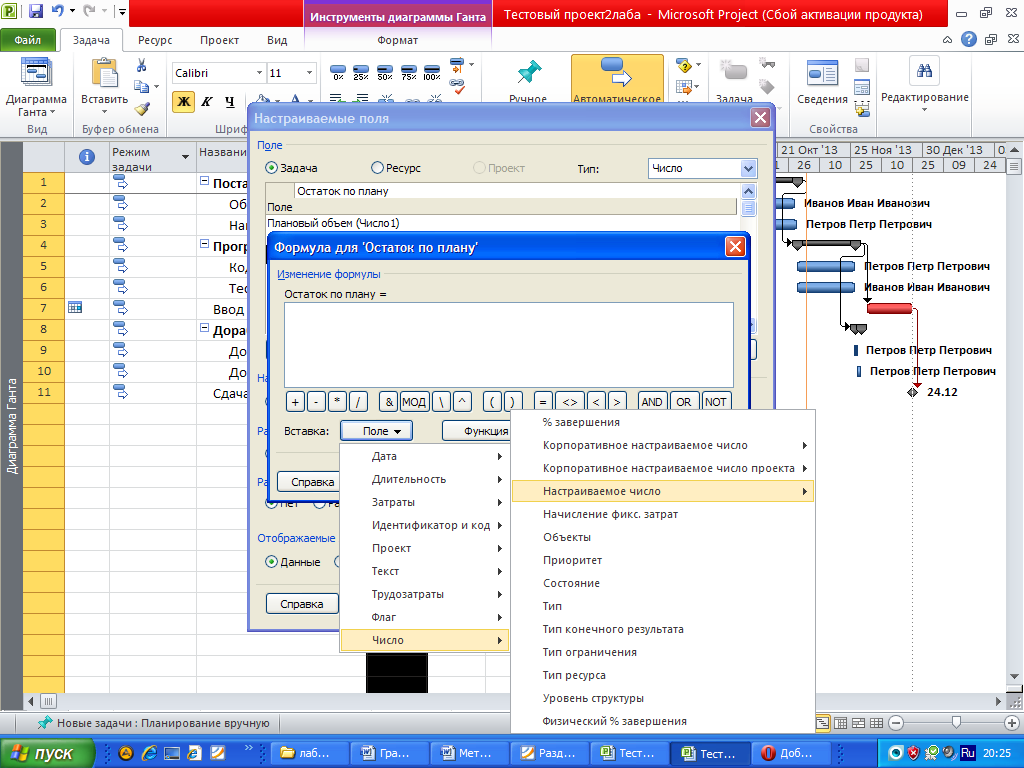Collapse the summary task in row 8

click(204, 328)
